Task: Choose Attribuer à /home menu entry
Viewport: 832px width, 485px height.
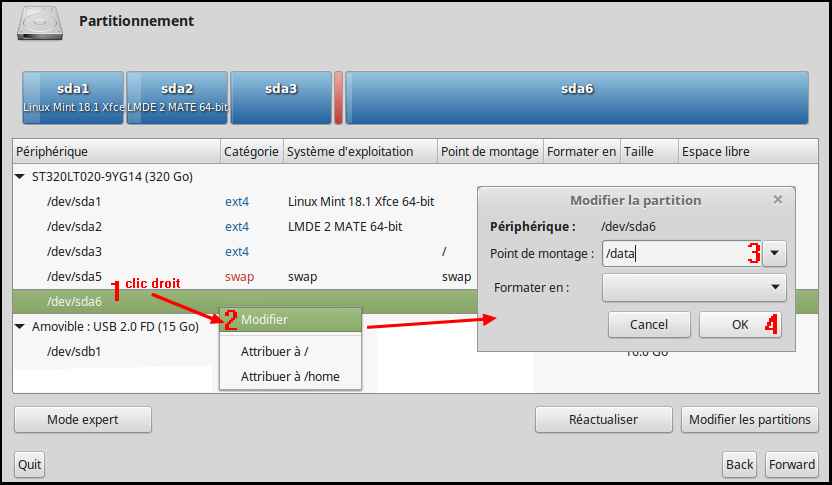Action: [290, 376]
